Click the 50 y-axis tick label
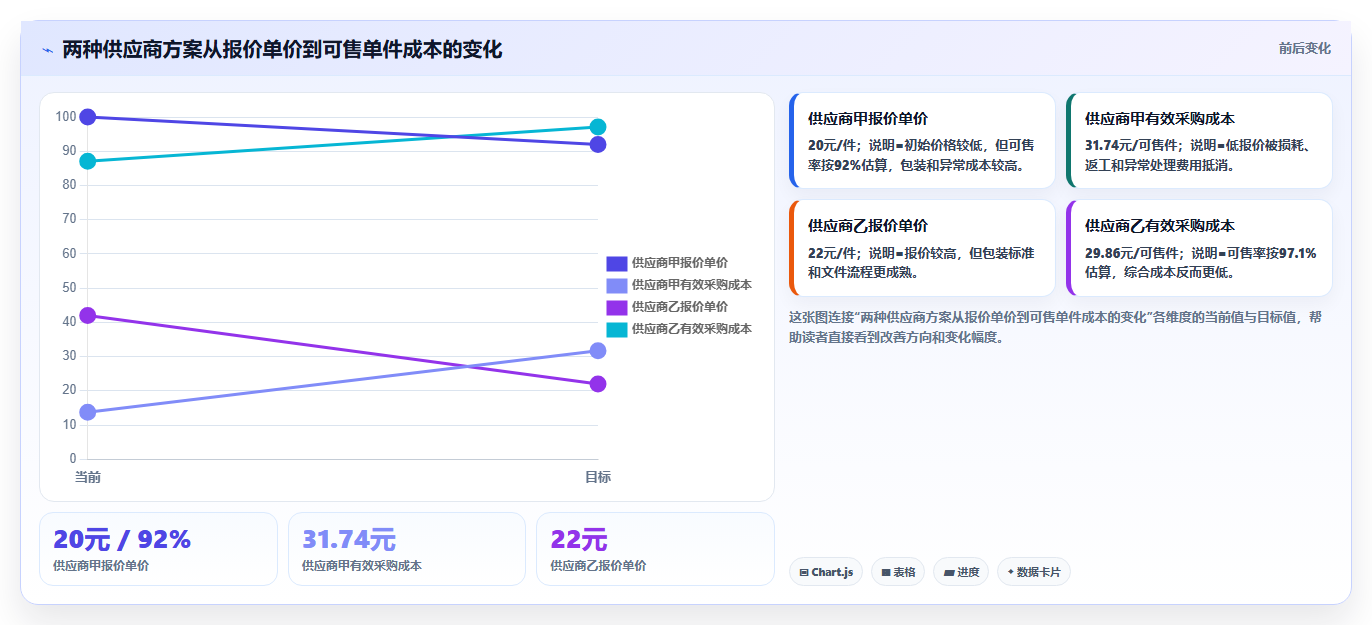This screenshot has height=625, width=1372. tap(69, 288)
